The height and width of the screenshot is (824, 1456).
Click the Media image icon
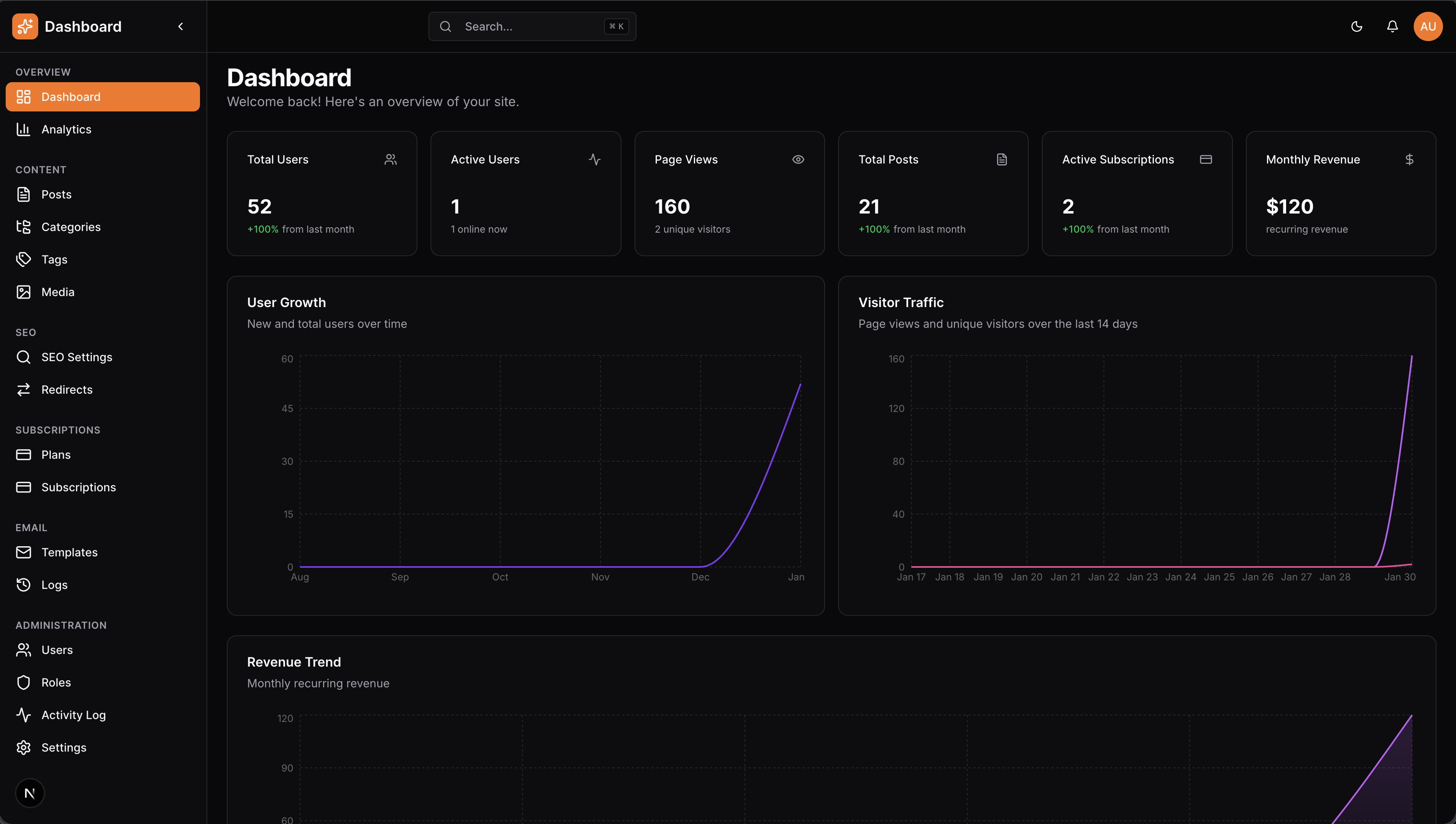pos(24,292)
